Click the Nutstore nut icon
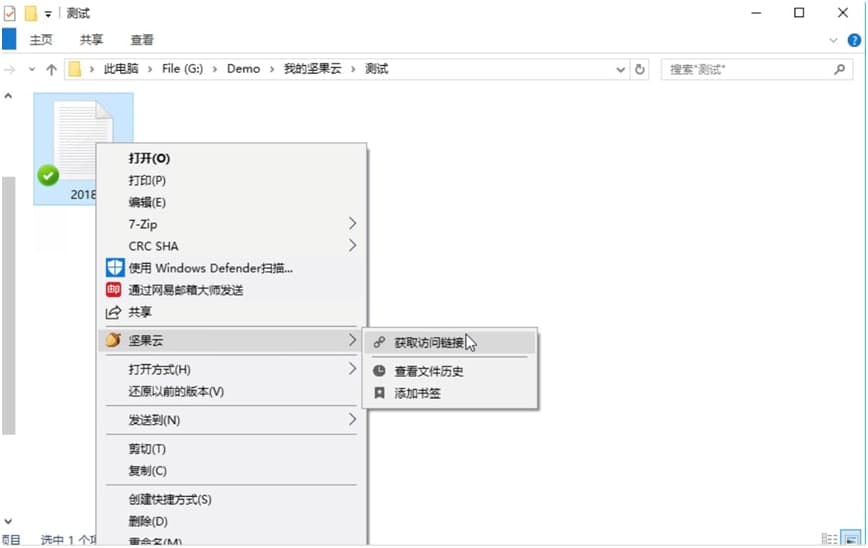 (113, 340)
